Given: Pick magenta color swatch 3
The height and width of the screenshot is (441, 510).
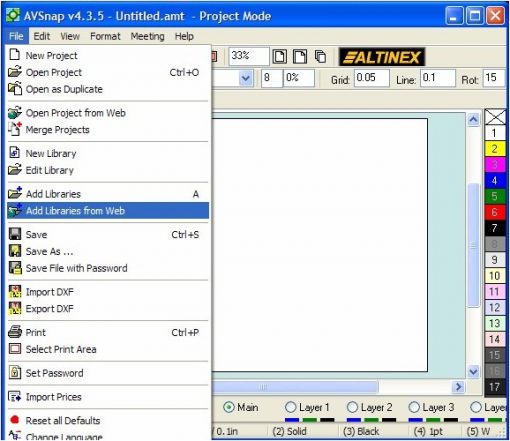Looking at the screenshot, I should (x=495, y=165).
